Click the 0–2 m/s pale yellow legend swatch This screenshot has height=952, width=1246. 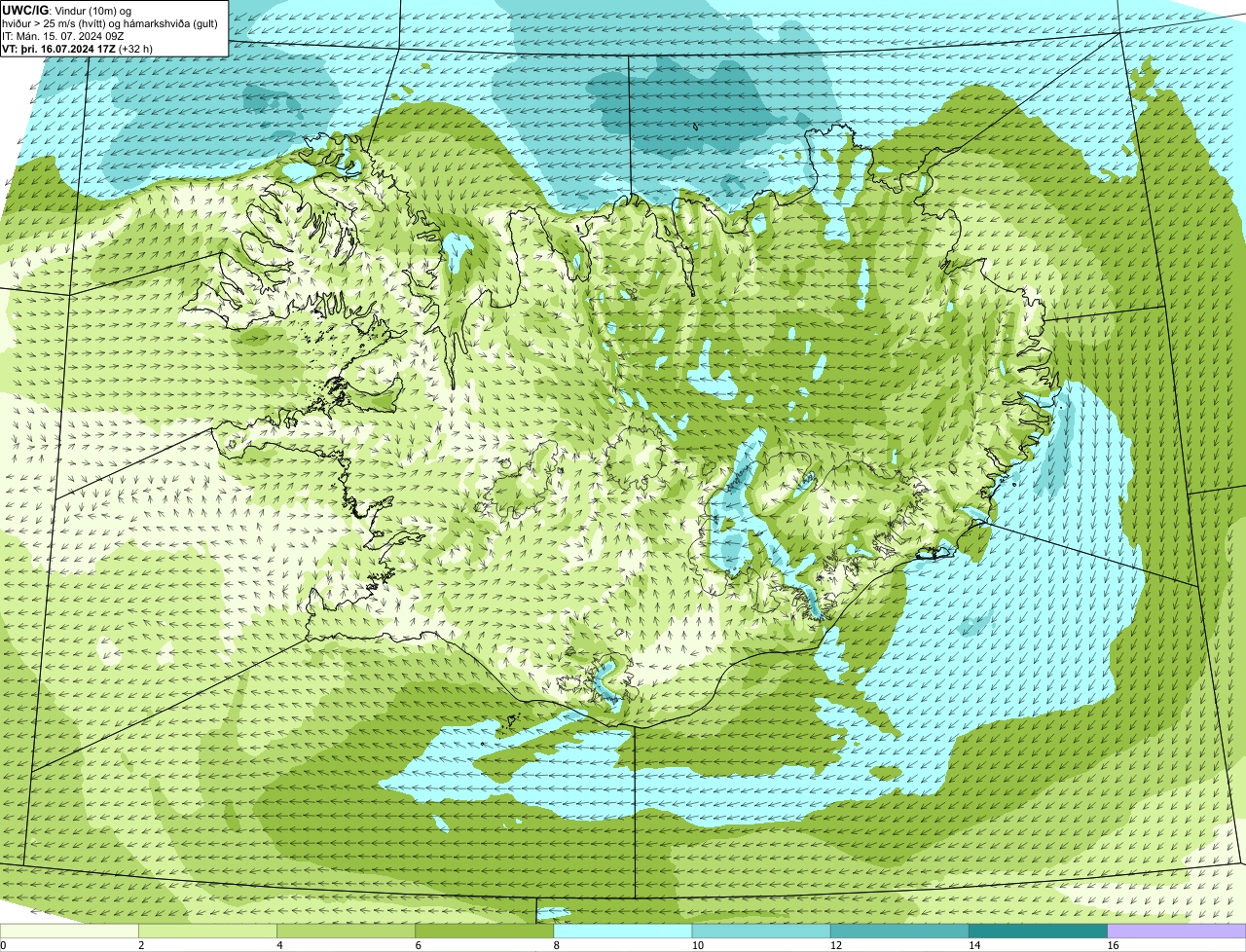coord(69,931)
